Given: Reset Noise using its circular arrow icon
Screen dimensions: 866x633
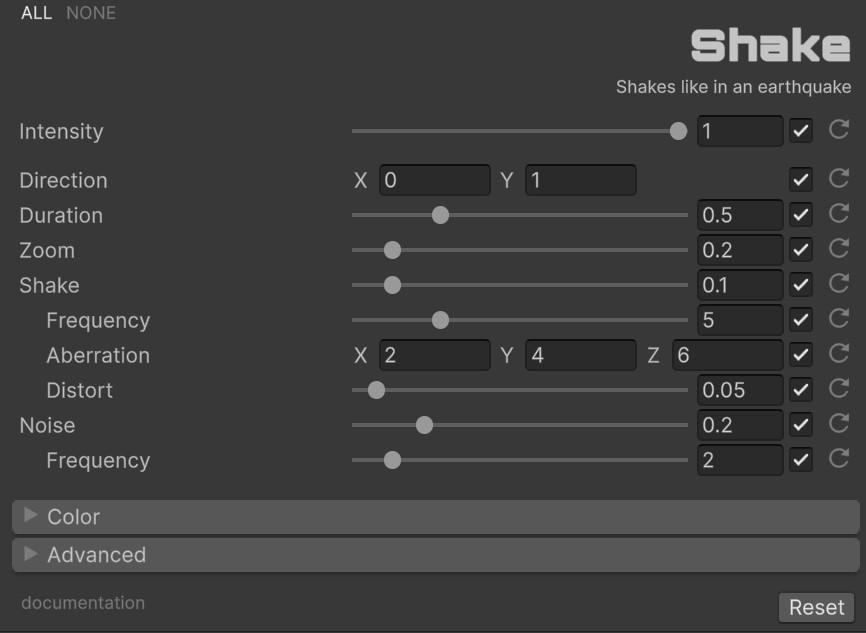Looking at the screenshot, I should pos(839,425).
